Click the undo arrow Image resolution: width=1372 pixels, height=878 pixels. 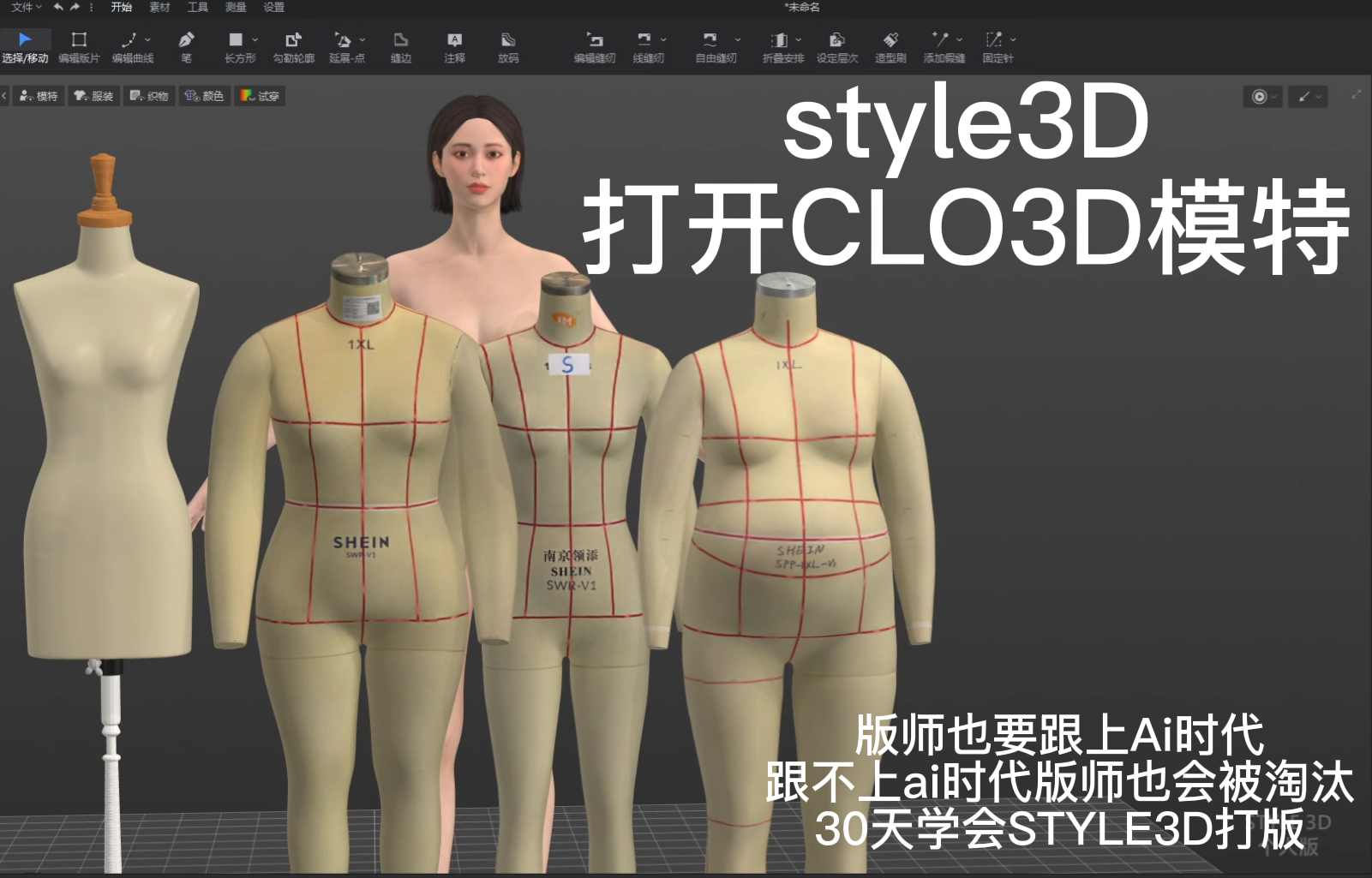[x=58, y=7]
